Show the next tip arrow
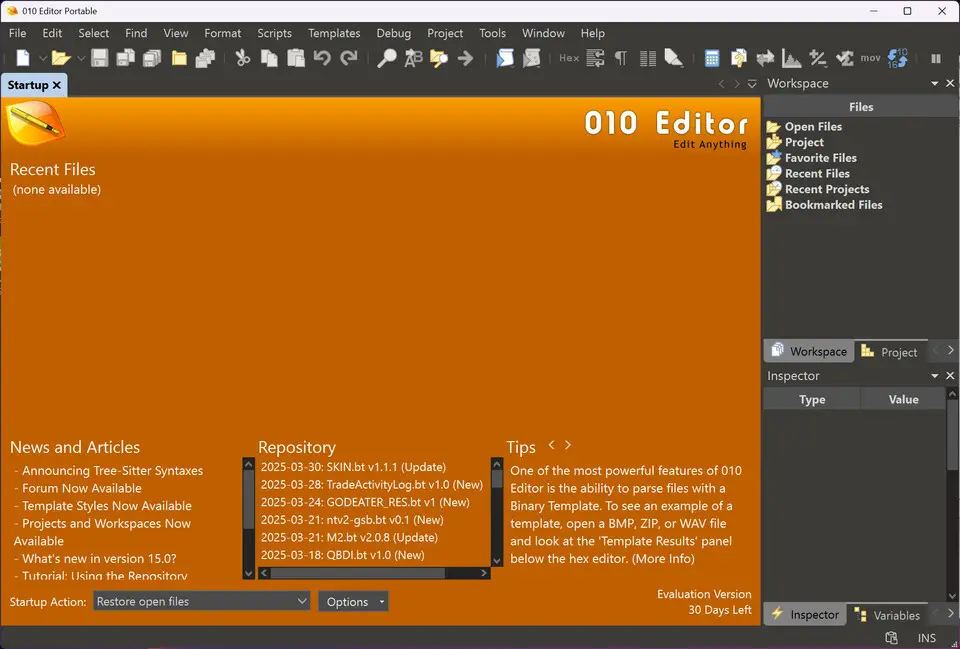 click(x=568, y=445)
